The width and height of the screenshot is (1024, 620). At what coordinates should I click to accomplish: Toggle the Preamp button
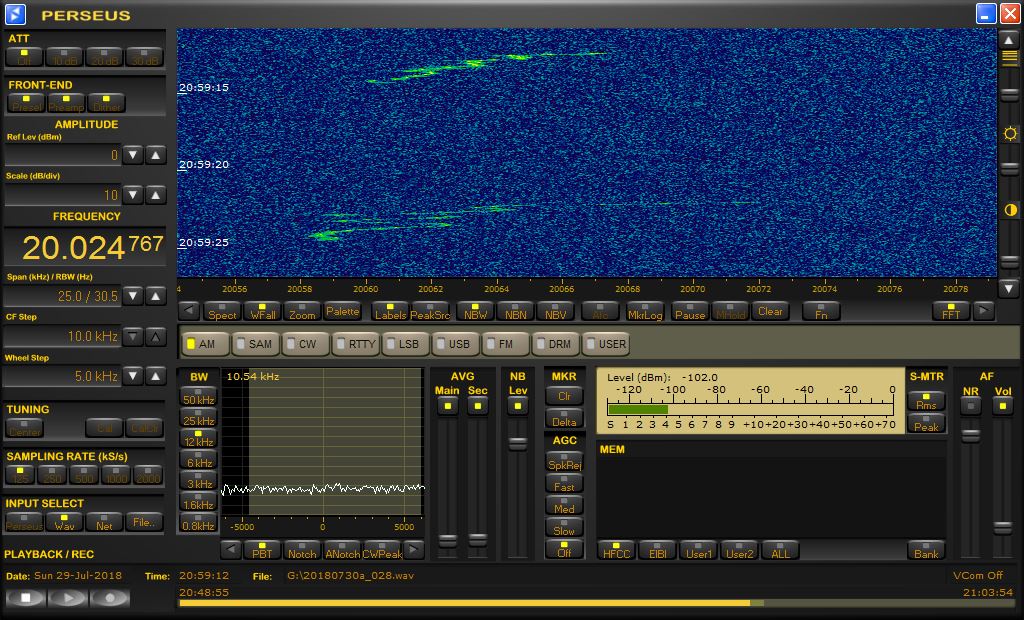(66, 103)
